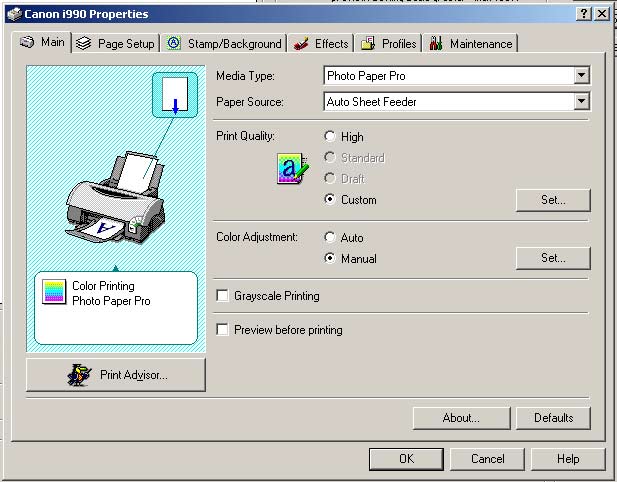Viewport: 617px width, 482px height.
Task: Open the Maintenance tab
Action: click(470, 44)
